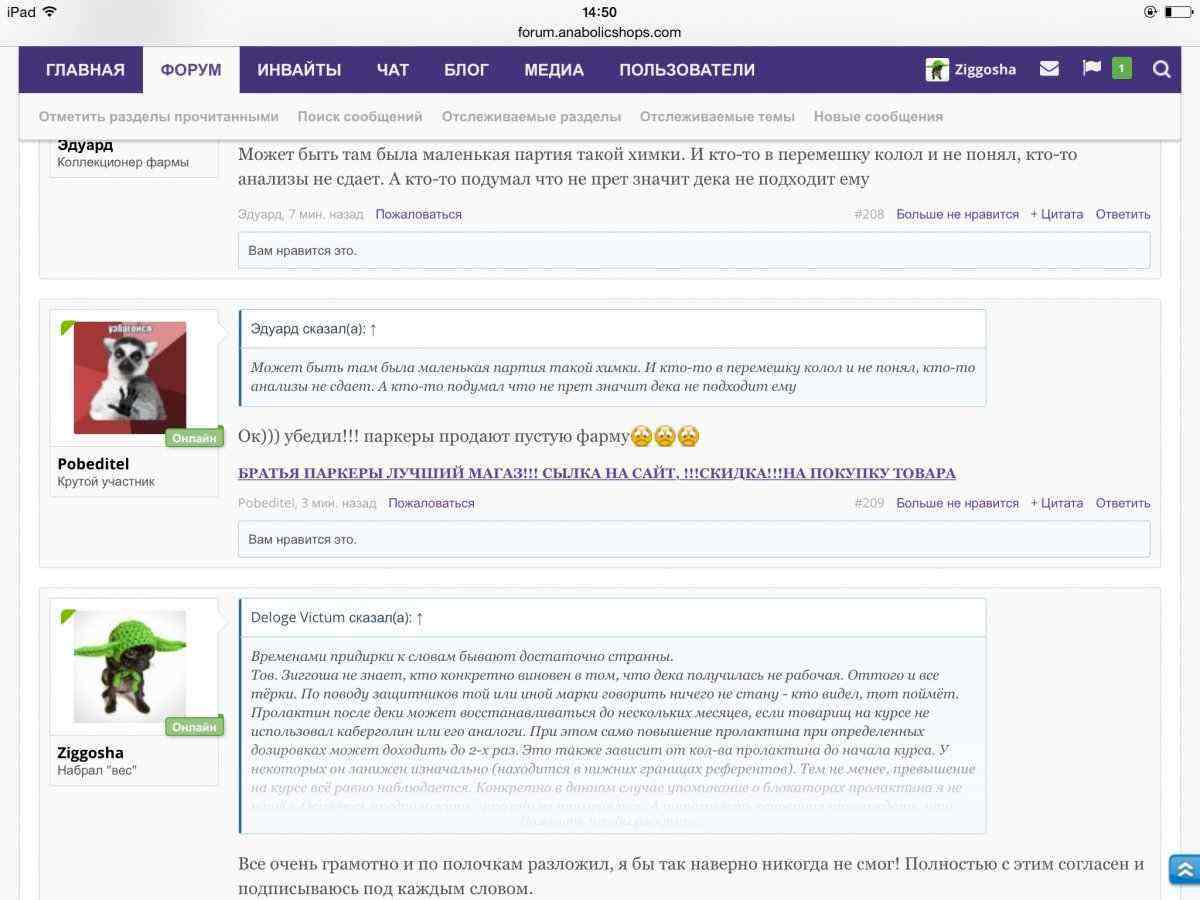Screen dimensions: 1200x900
Task: Click Ziggosha's small avatar in navbar
Action: pyautogui.click(x=937, y=69)
